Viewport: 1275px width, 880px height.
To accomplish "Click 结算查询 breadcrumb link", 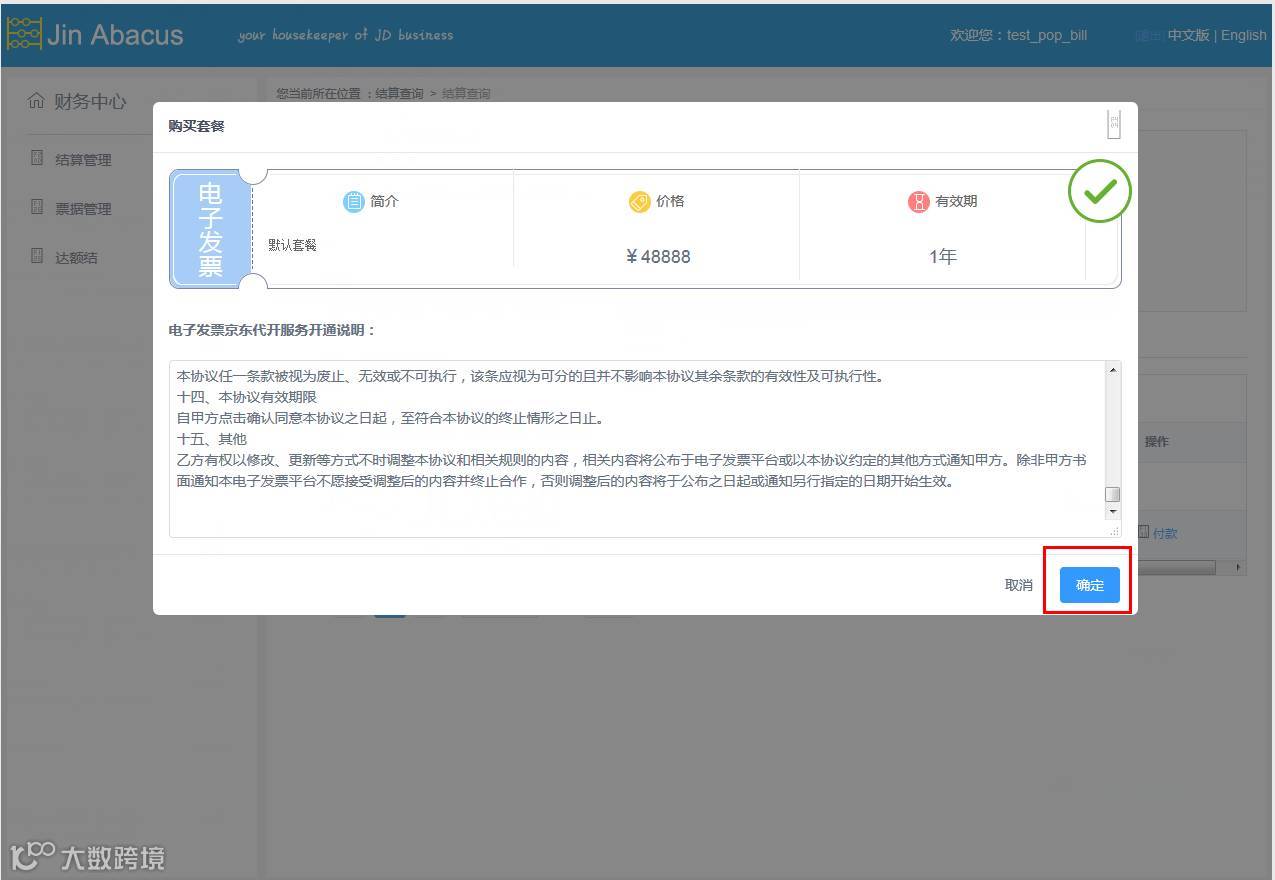I will 400,94.
